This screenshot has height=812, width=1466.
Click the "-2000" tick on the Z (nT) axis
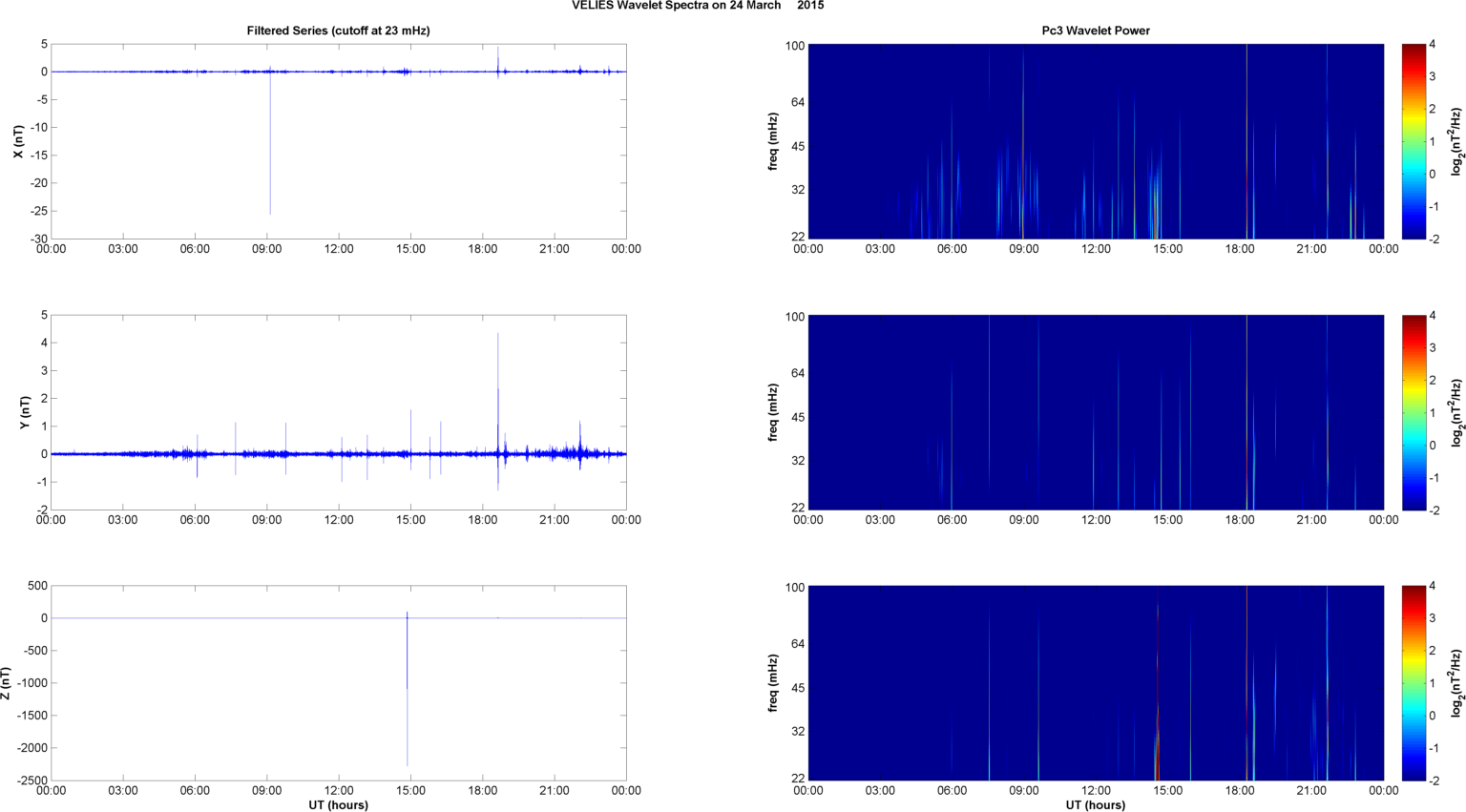(31, 748)
